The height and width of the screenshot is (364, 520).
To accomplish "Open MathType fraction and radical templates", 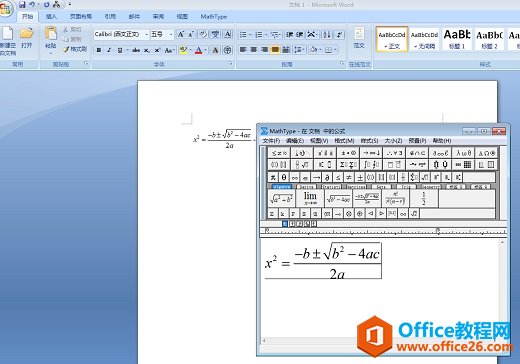I will [303, 164].
